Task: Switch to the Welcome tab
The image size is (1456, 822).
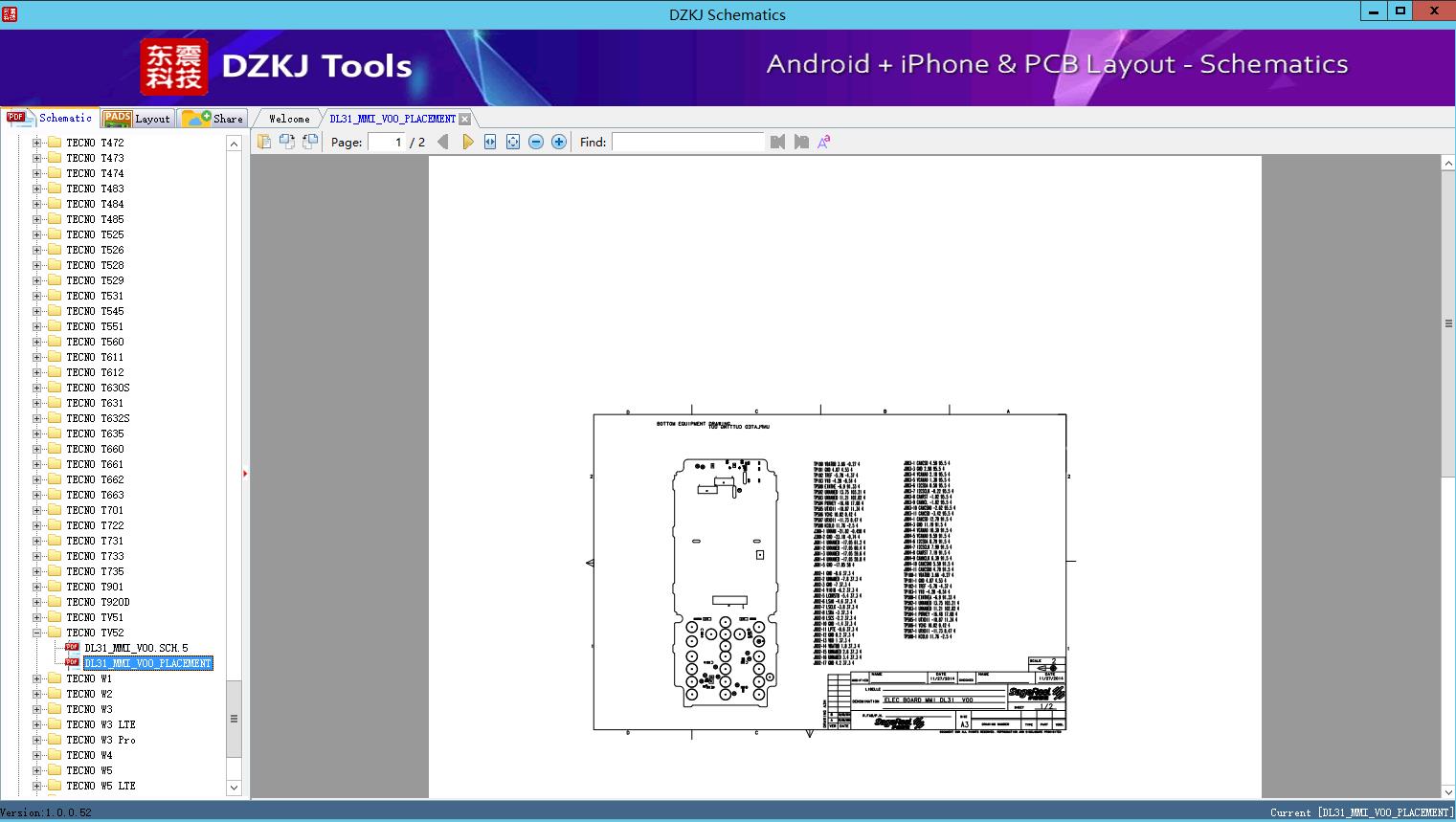Action: (289, 119)
